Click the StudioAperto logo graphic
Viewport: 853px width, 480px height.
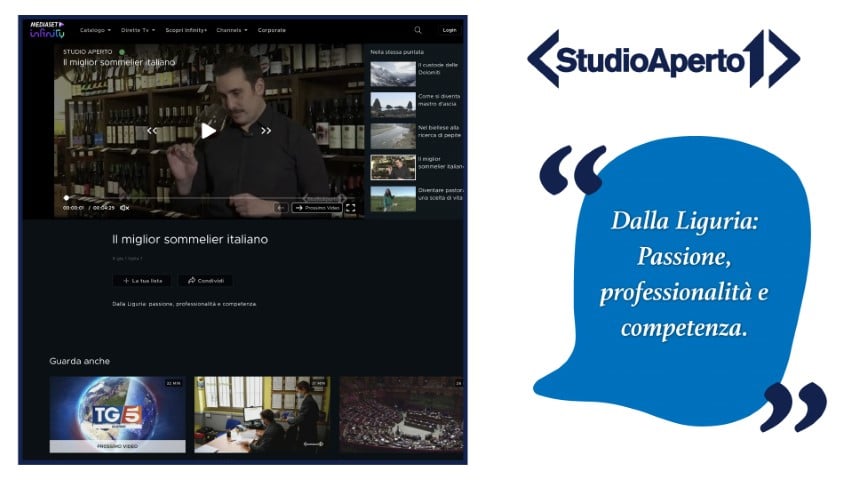pos(663,59)
